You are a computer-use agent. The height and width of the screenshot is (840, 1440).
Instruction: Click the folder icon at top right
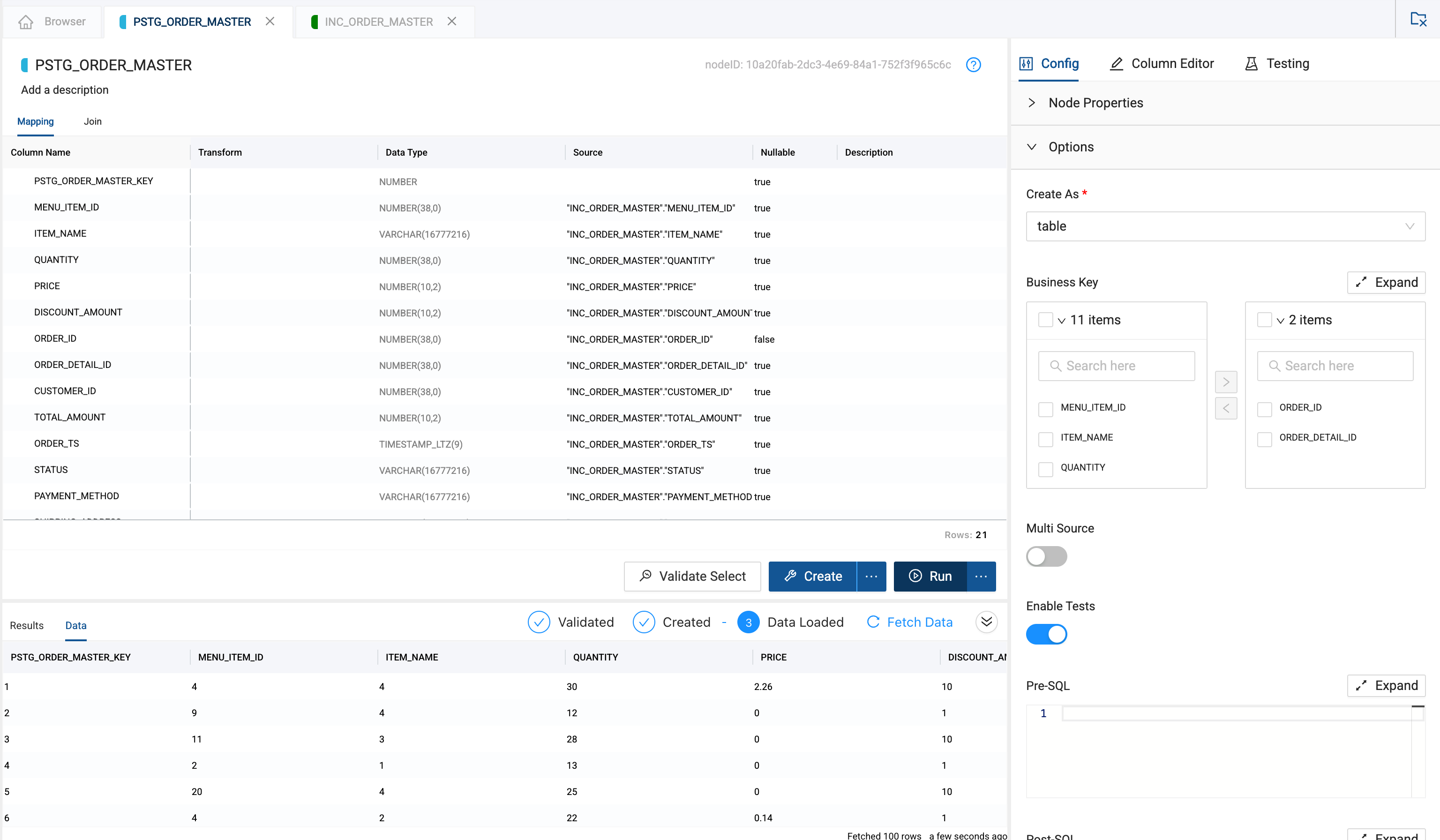1417,19
